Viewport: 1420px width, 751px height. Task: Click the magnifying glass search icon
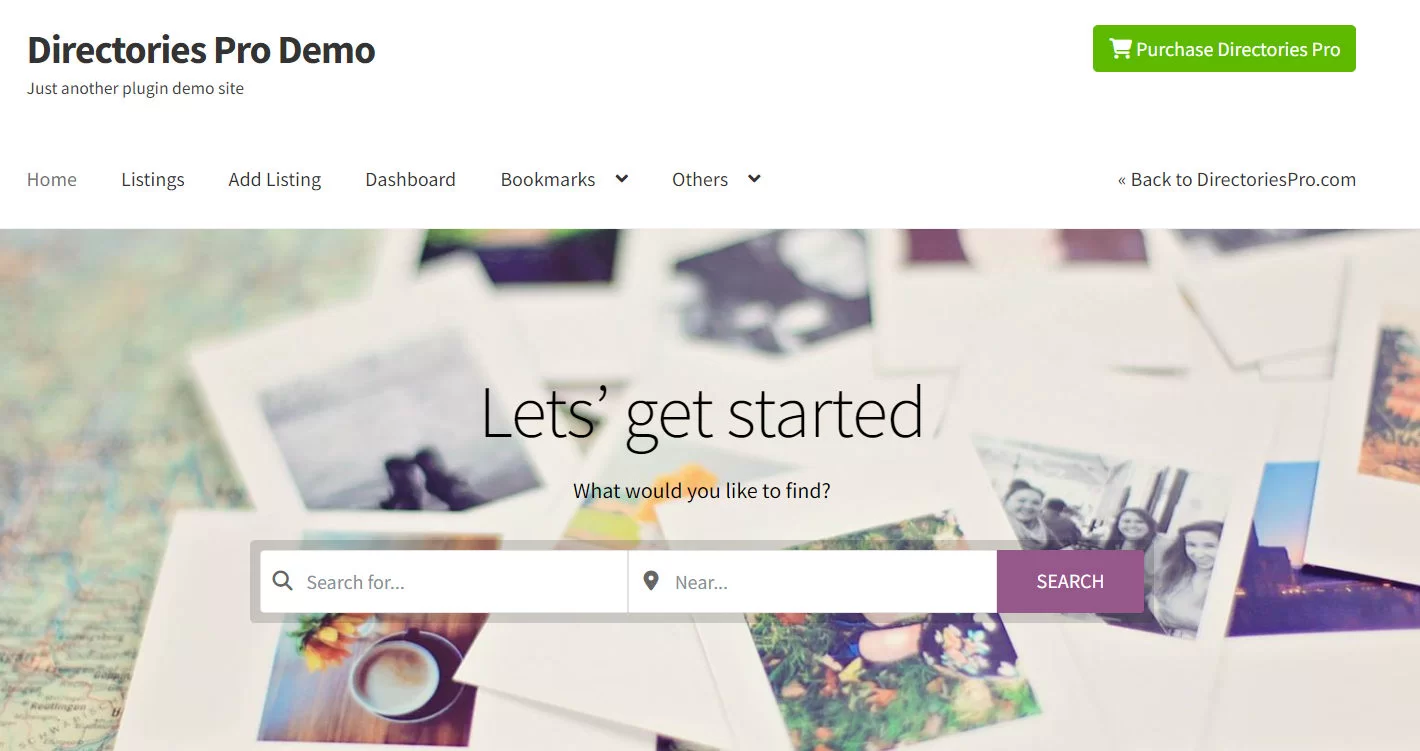283,581
